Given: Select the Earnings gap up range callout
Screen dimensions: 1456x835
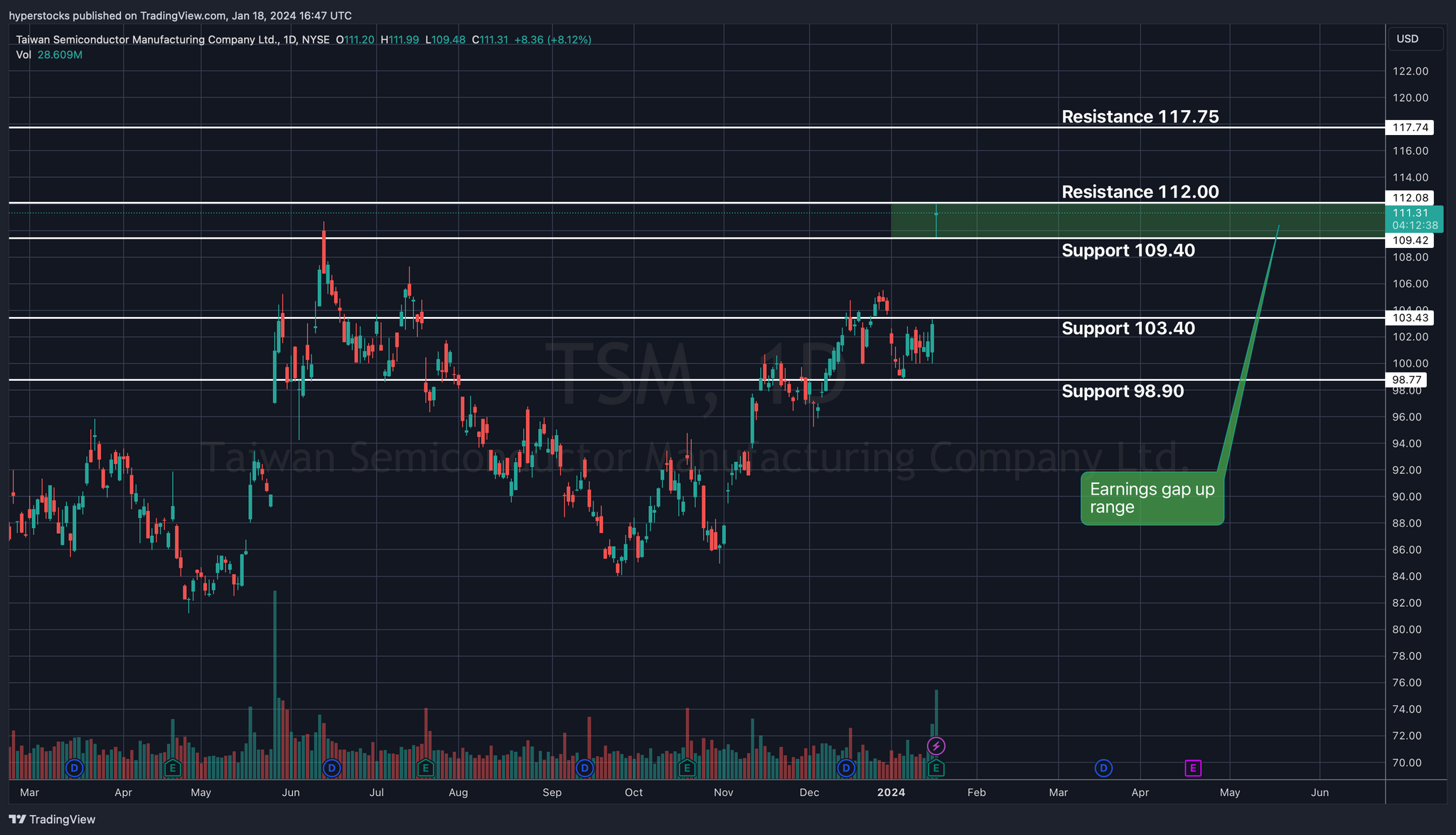Looking at the screenshot, I should (1152, 498).
